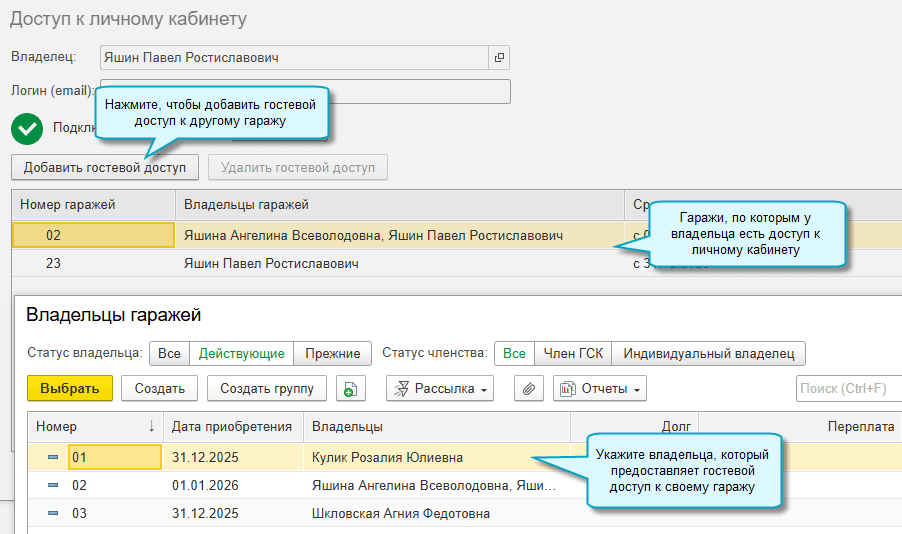Select the garage 23 row for Яшин Павел

[x=271, y=264]
